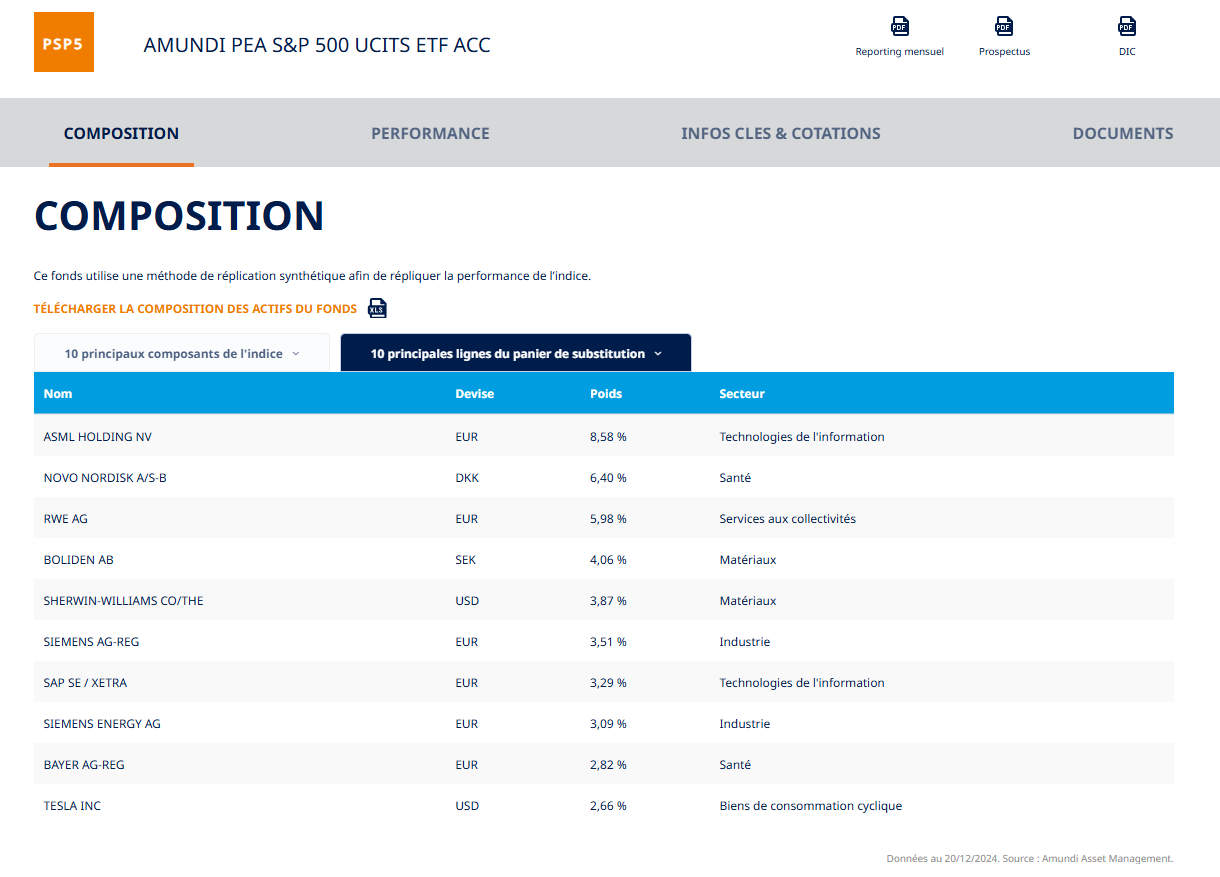This screenshot has width=1220, height=877.
Task: Click the 2,66 % weight value
Action: (608, 806)
